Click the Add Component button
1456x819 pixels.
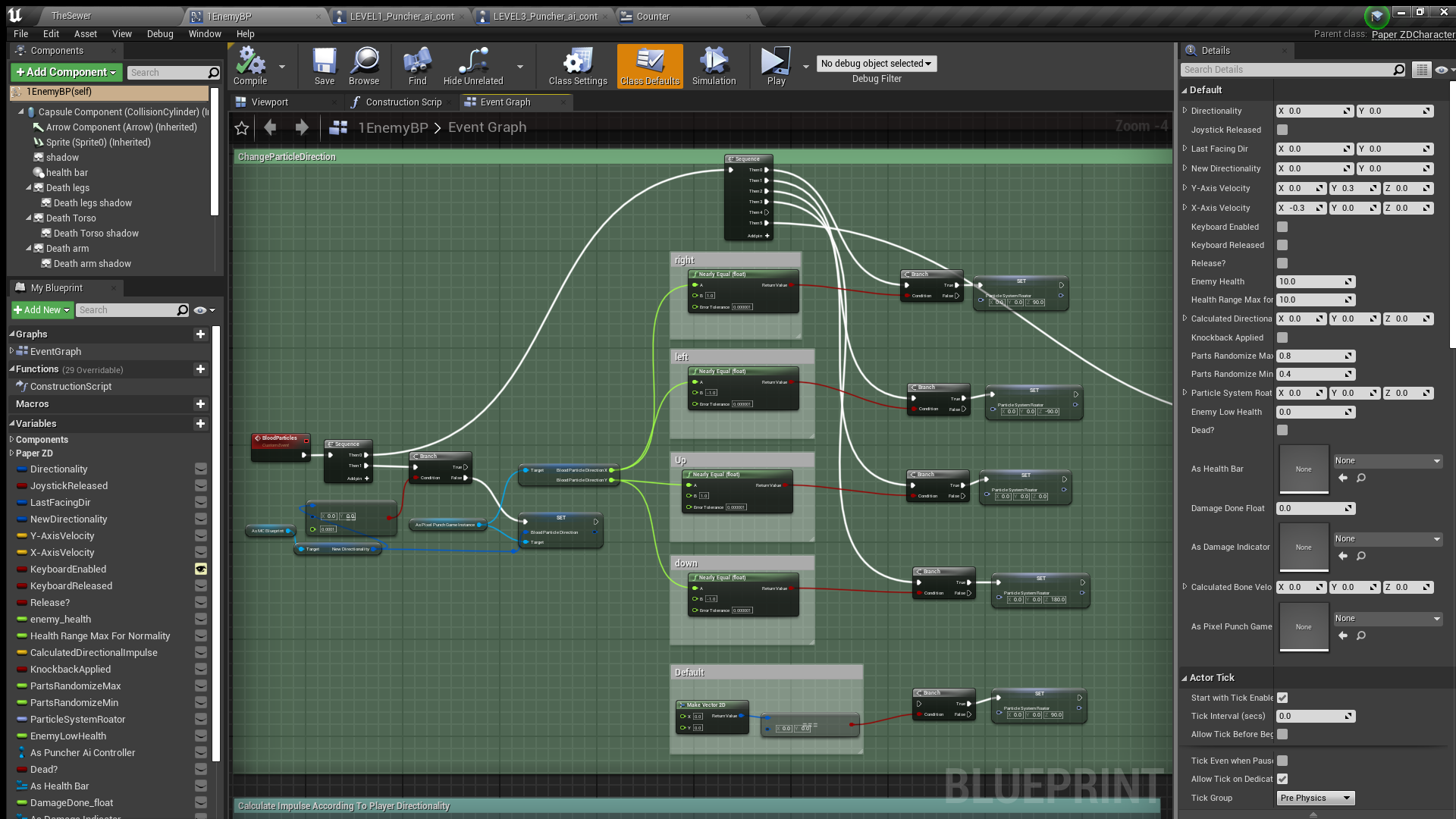point(67,72)
